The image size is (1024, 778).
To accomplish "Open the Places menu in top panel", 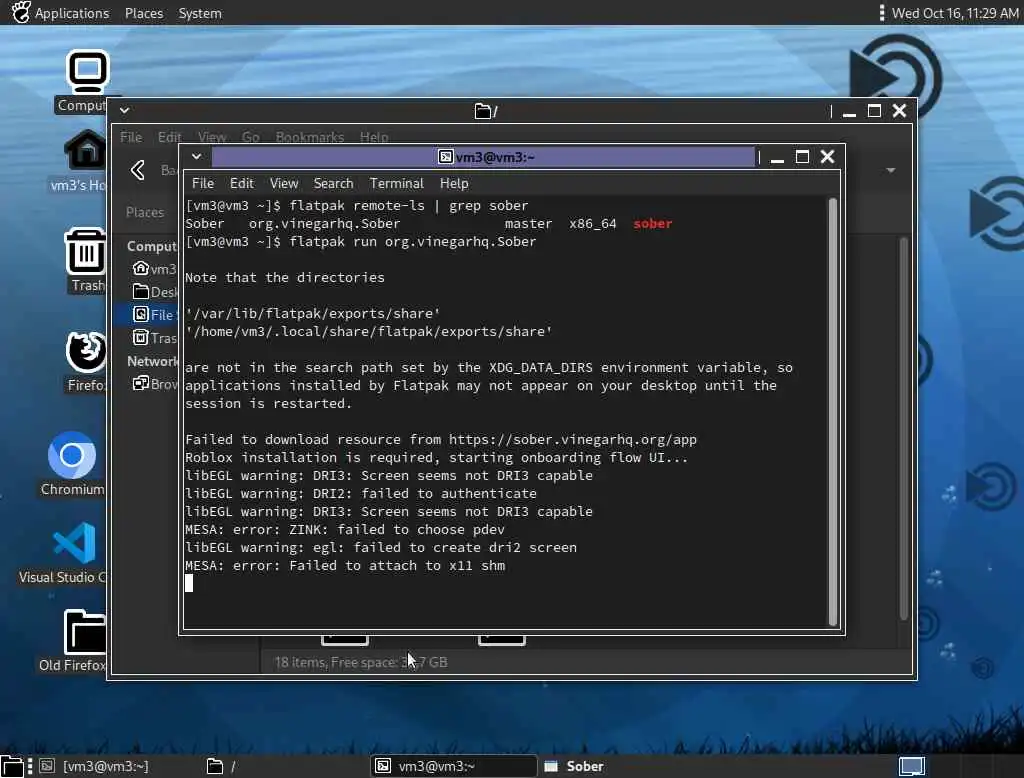I will click(x=144, y=13).
